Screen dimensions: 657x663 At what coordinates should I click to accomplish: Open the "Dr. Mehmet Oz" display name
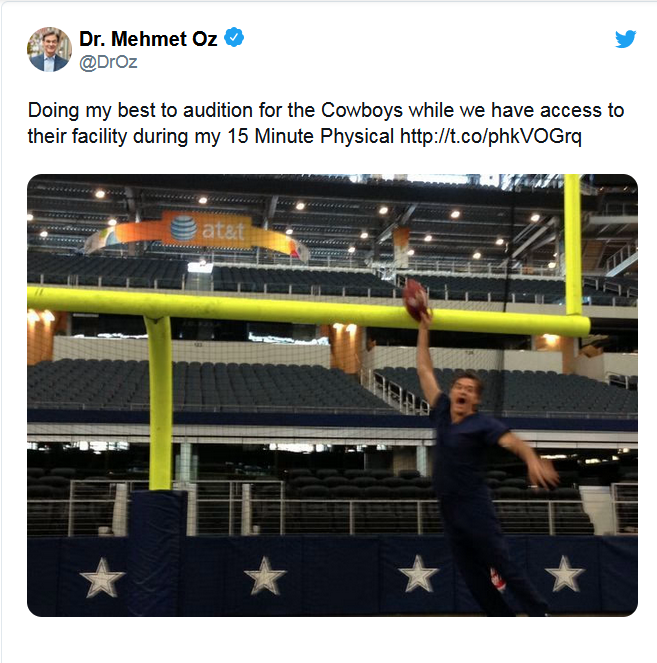149,39
